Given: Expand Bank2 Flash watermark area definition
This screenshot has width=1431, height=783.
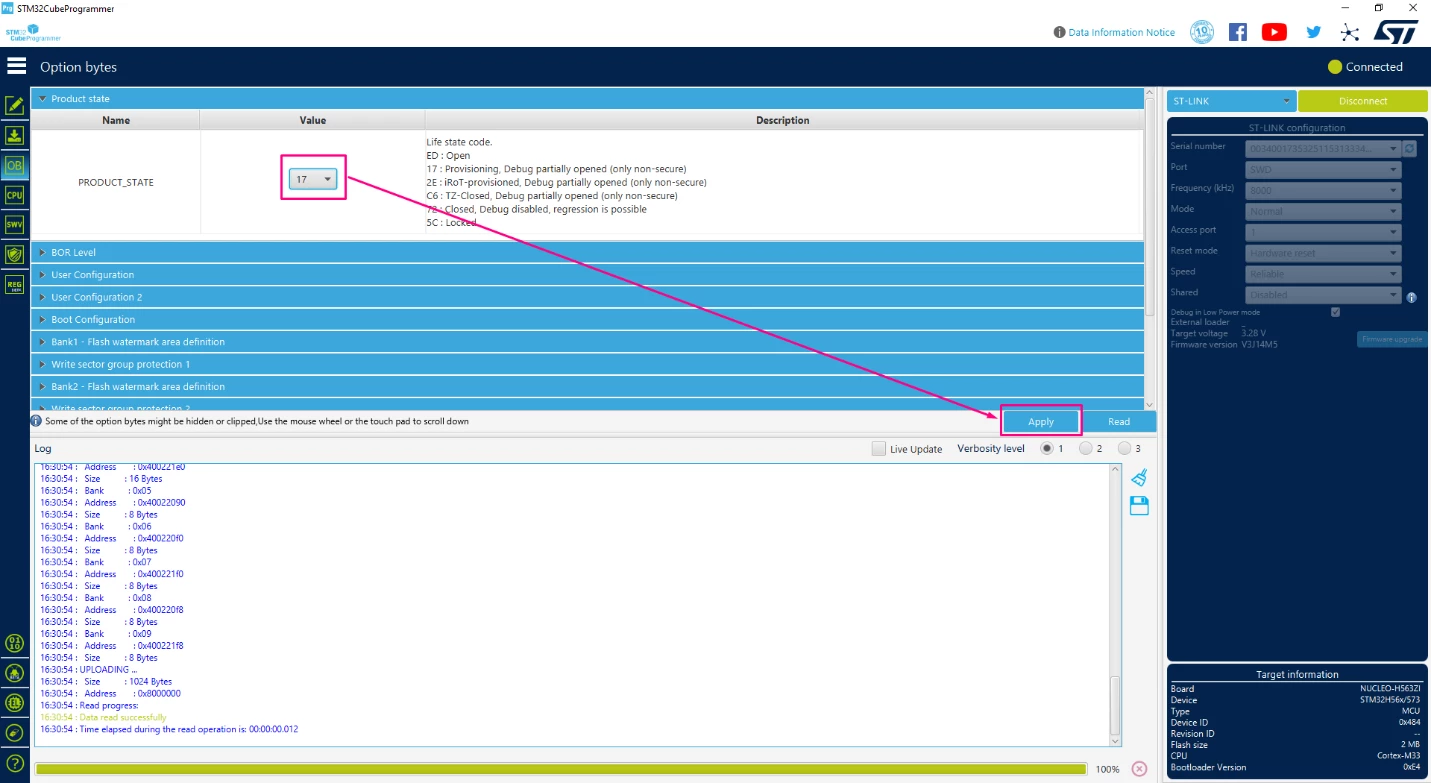Looking at the screenshot, I should click(587, 386).
